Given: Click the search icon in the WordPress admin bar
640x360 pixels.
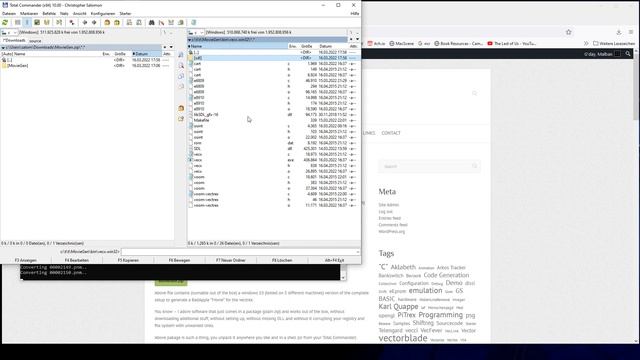Looking at the screenshot, I should pos(628,54).
